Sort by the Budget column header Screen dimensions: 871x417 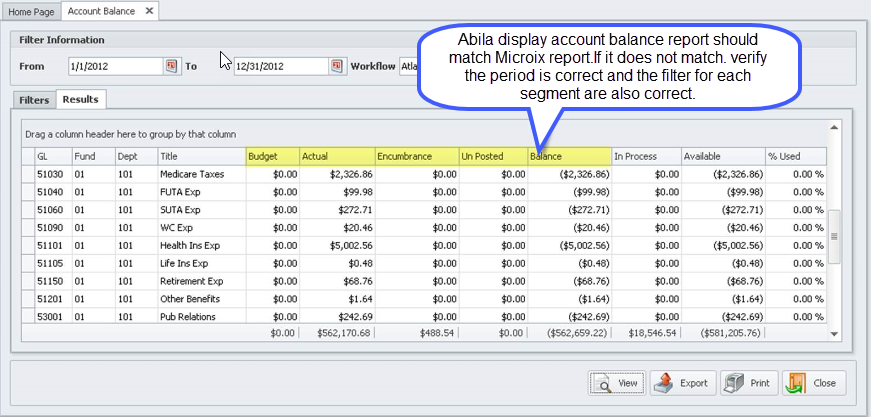(x=272, y=156)
